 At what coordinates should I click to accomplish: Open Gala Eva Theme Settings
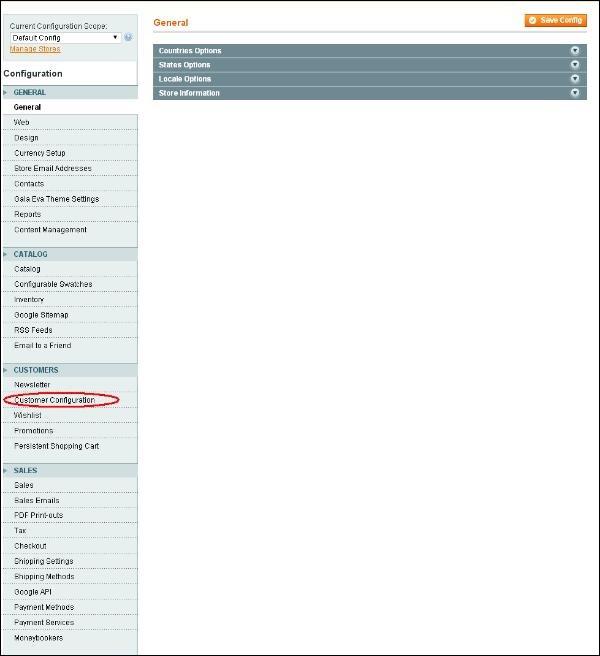56,199
